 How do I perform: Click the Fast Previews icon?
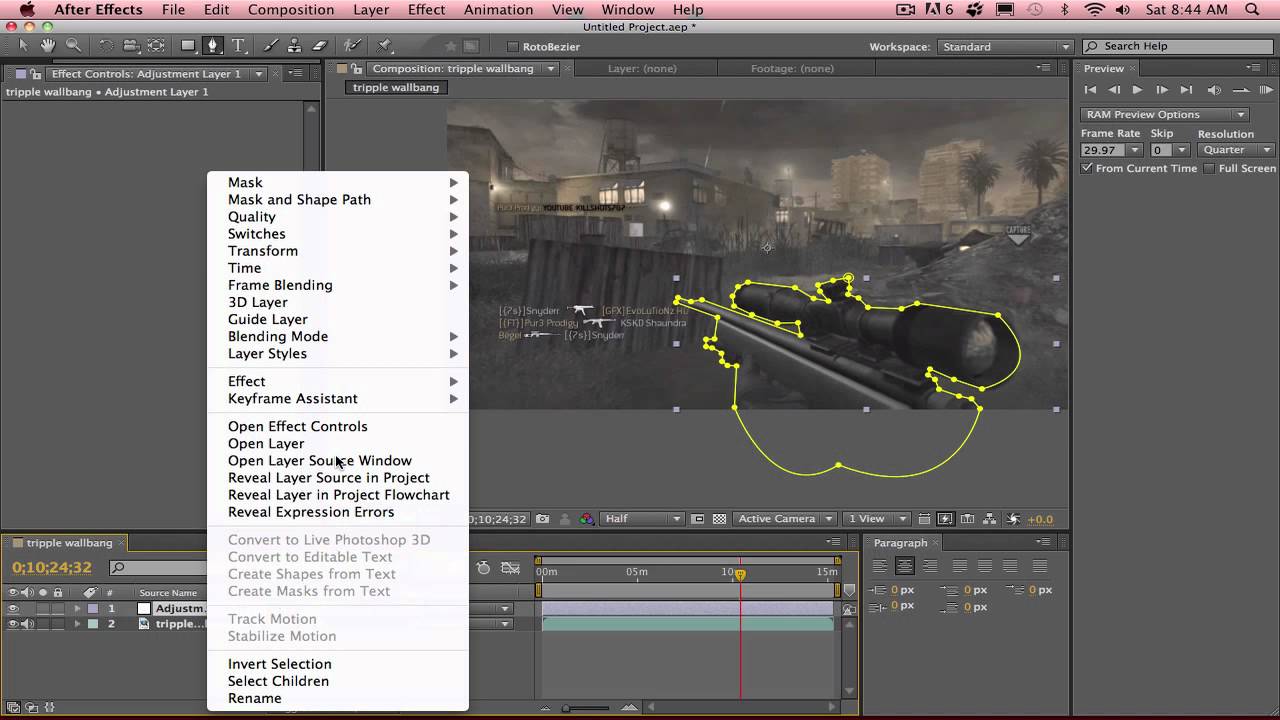[x=945, y=519]
